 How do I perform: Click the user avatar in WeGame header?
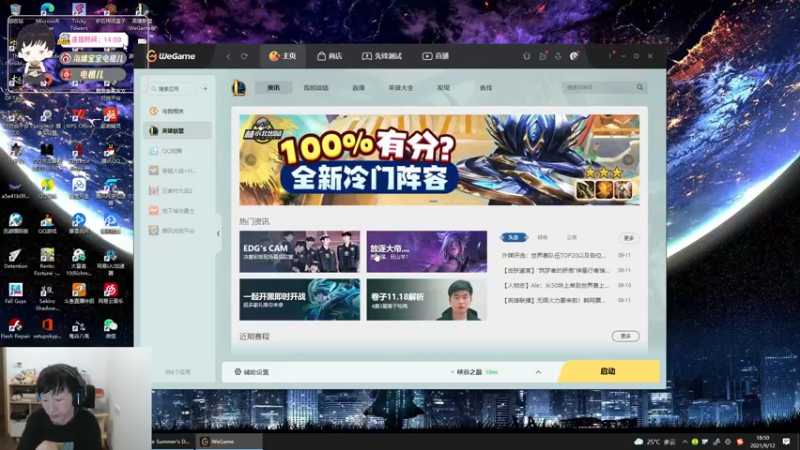click(574, 56)
